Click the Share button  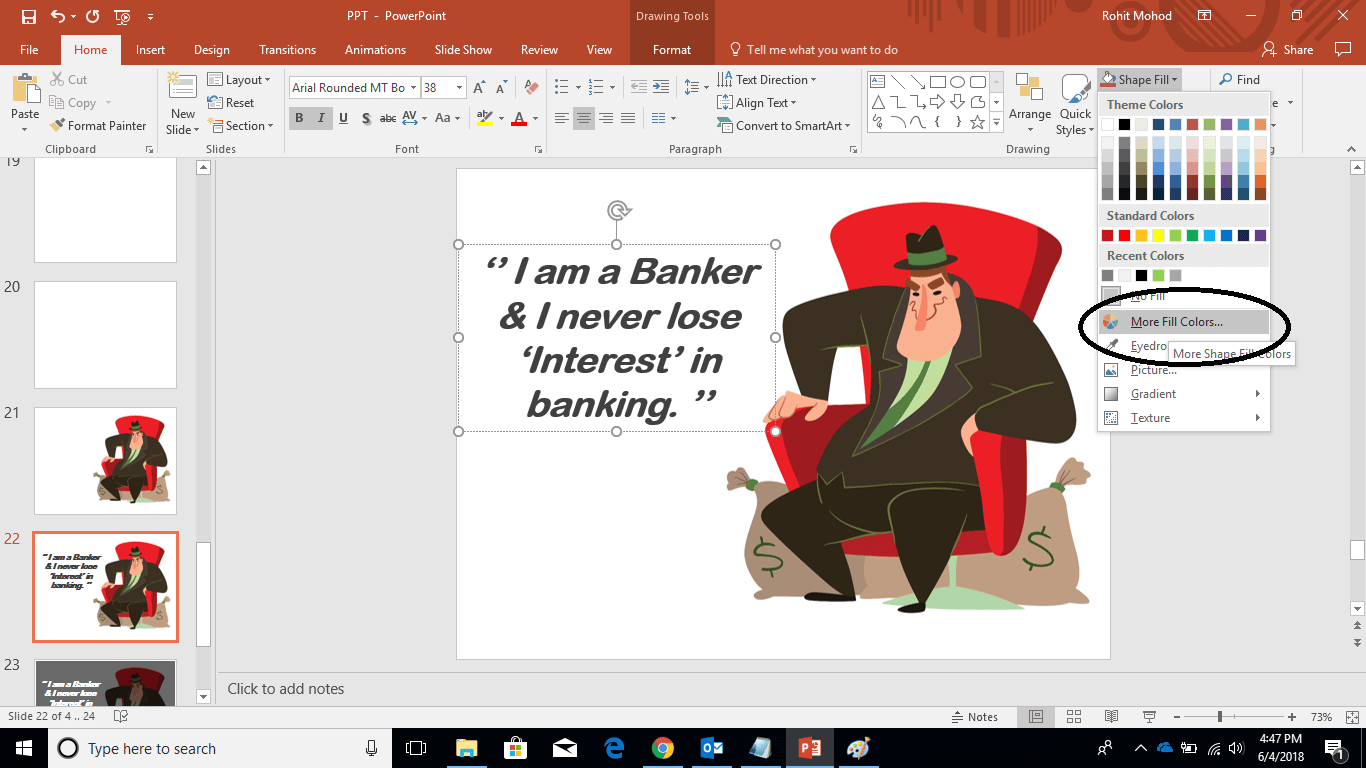1288,50
